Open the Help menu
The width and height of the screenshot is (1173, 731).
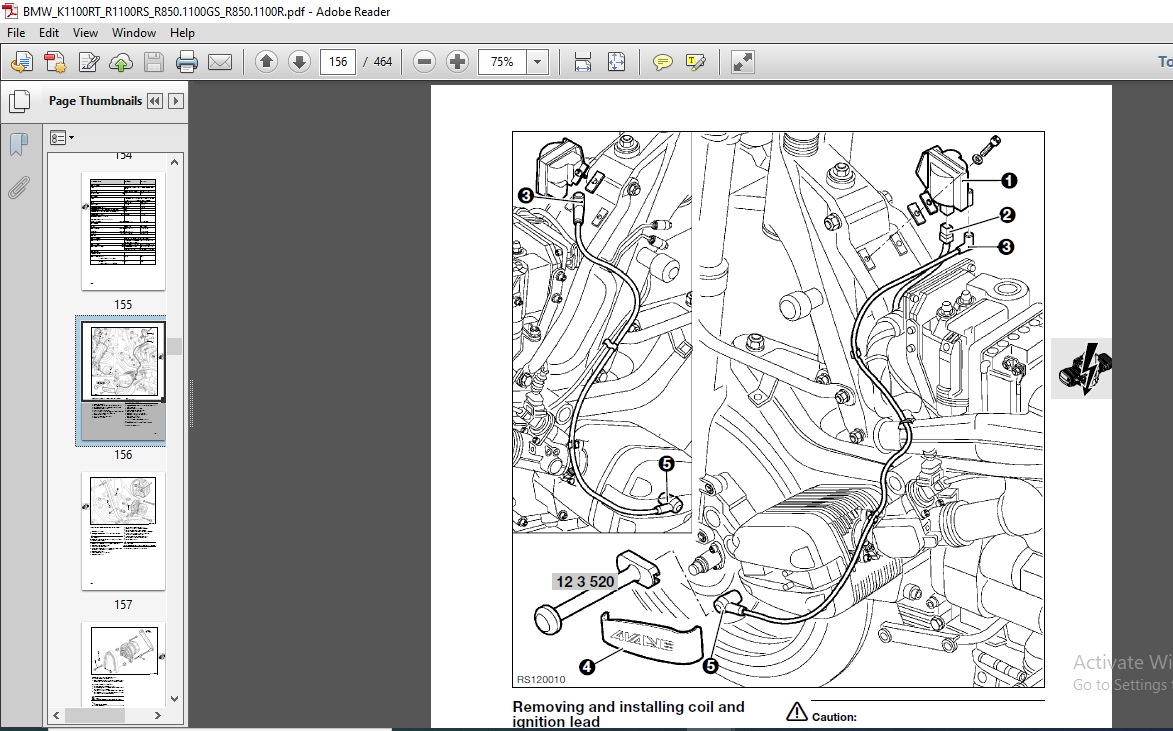coord(182,33)
